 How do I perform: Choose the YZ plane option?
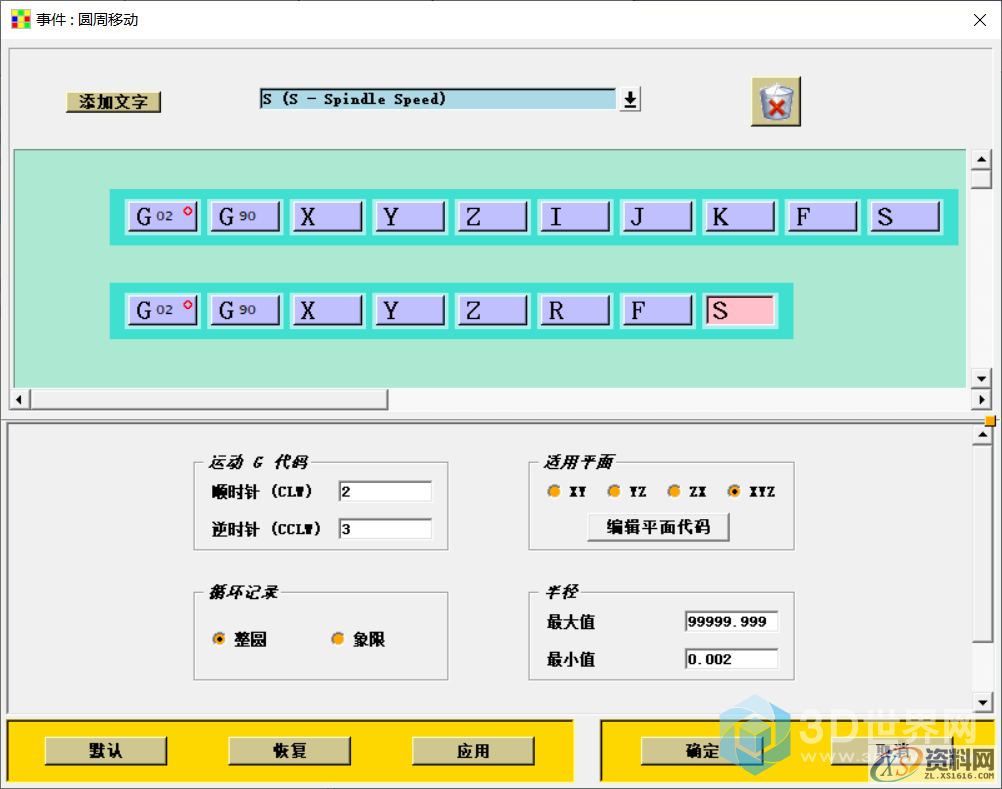click(x=614, y=491)
